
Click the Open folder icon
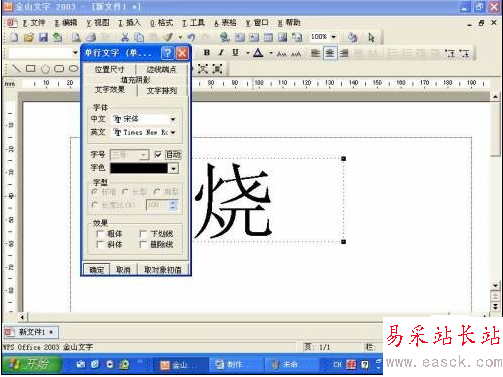coord(29,37)
